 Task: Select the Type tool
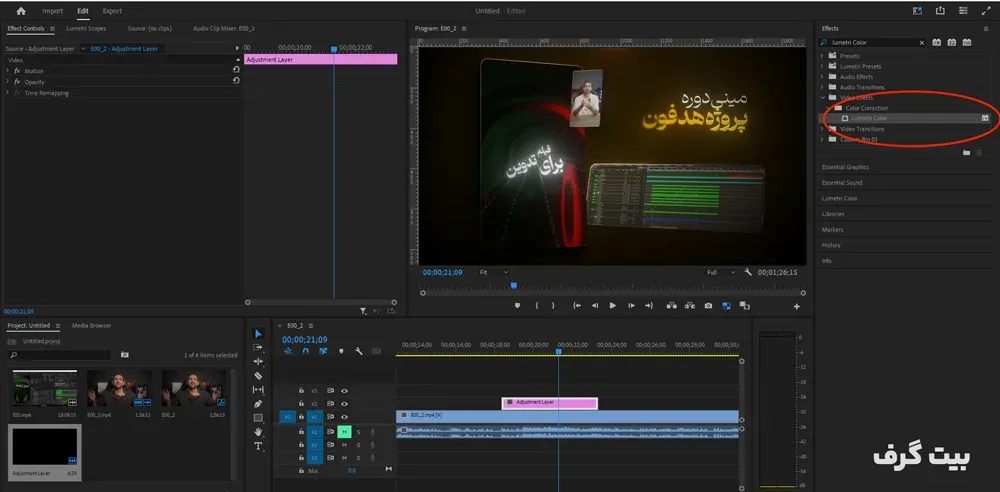click(x=258, y=446)
